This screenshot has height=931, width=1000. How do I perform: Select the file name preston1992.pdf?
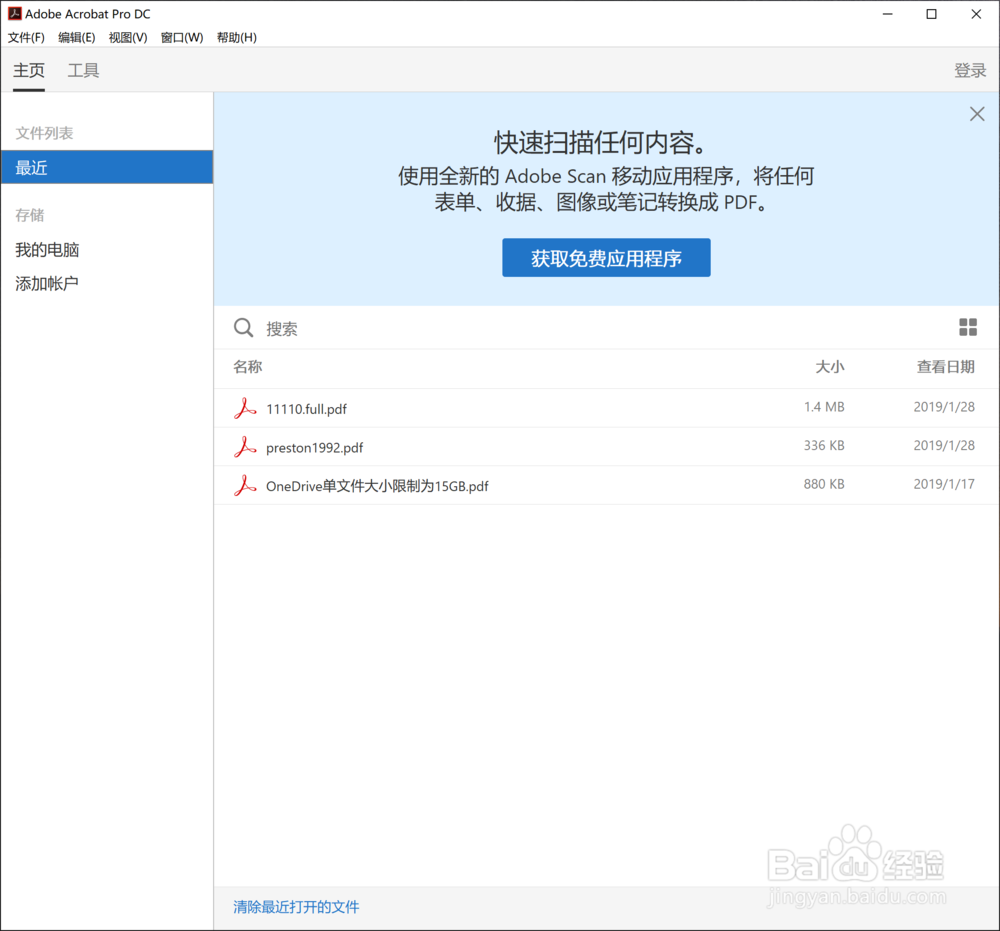pos(314,448)
